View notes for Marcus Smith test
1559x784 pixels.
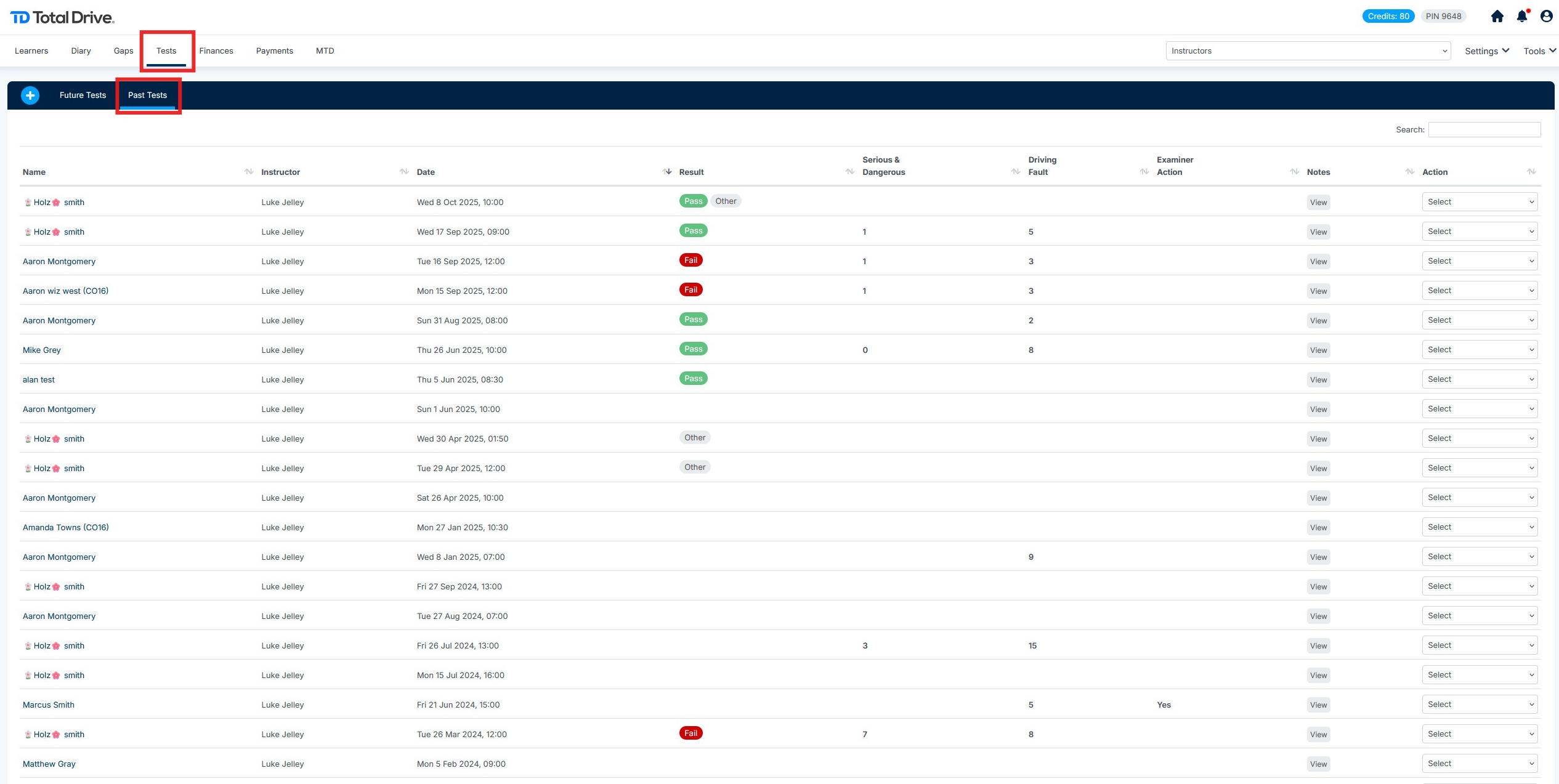[x=1318, y=705]
